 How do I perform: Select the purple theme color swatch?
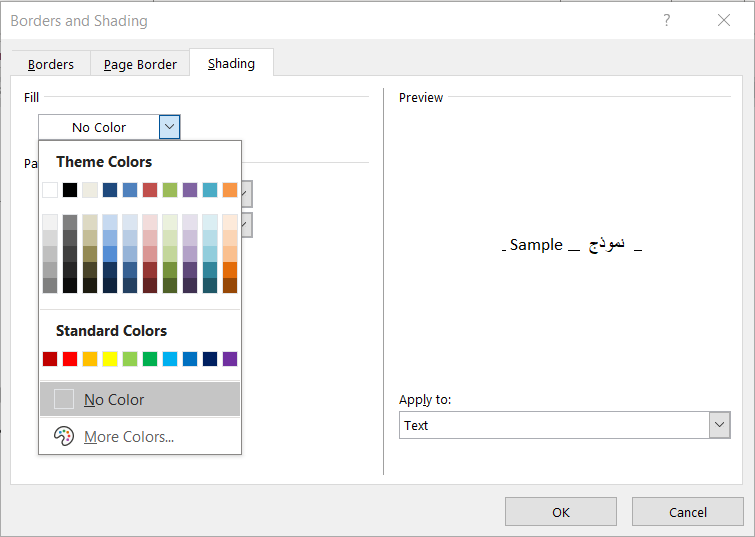pyautogui.click(x=190, y=190)
